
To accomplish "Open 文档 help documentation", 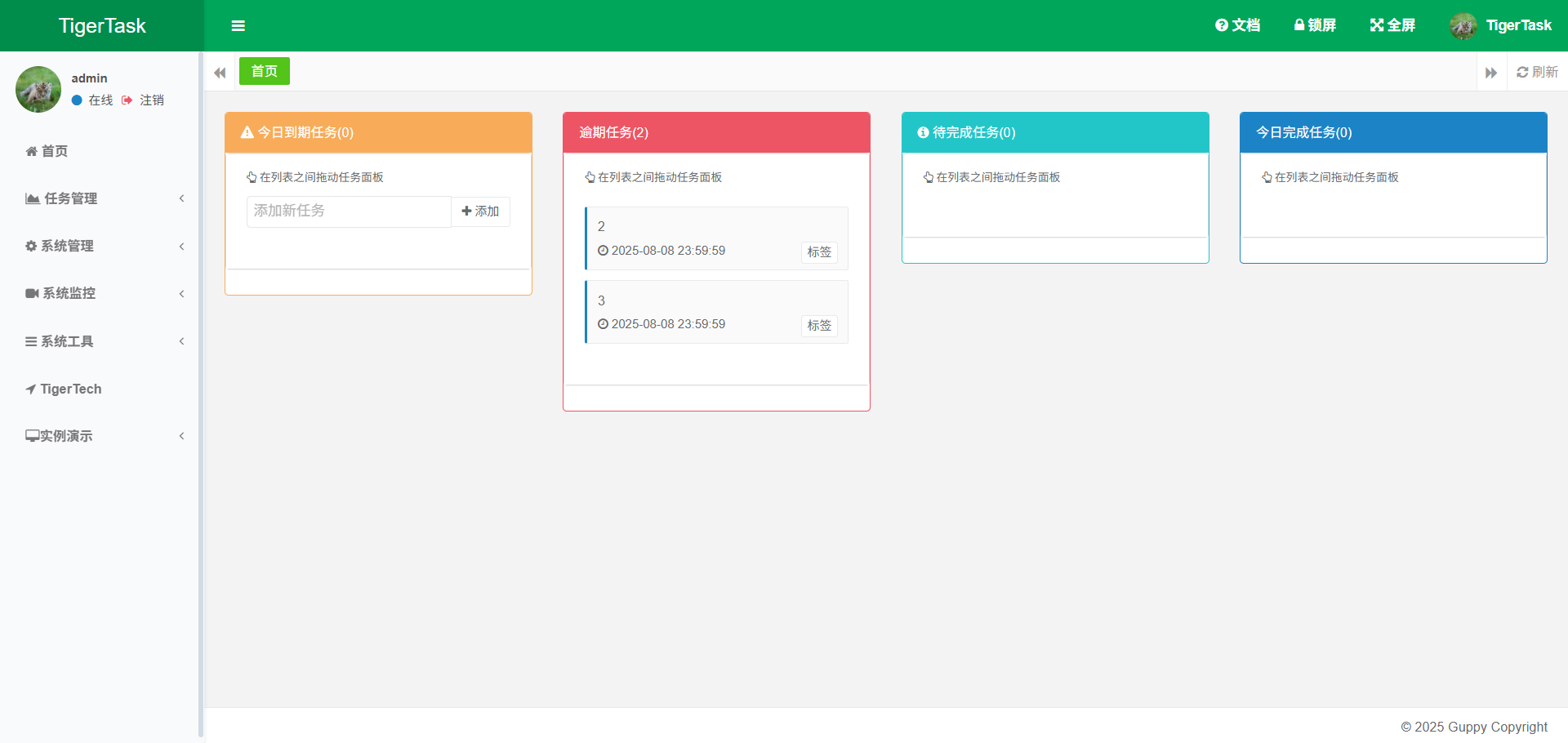I will tap(1237, 25).
